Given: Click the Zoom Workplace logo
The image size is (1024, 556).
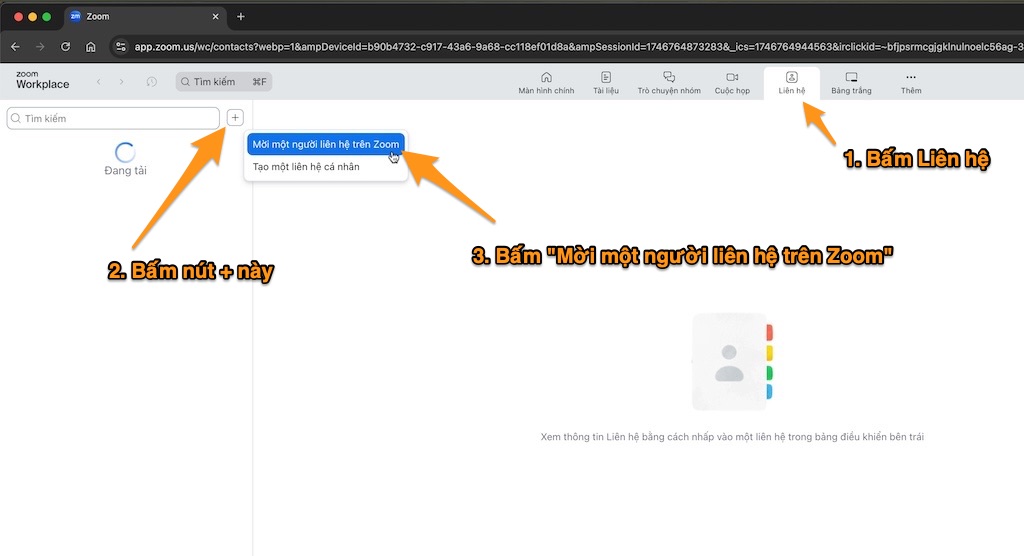Looking at the screenshot, I should 42,80.
